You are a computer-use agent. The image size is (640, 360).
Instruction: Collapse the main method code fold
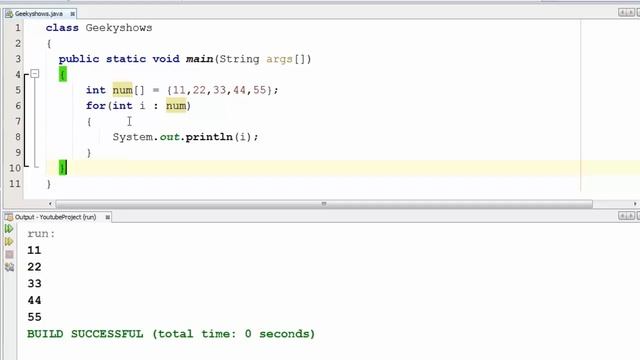coord(35,74)
